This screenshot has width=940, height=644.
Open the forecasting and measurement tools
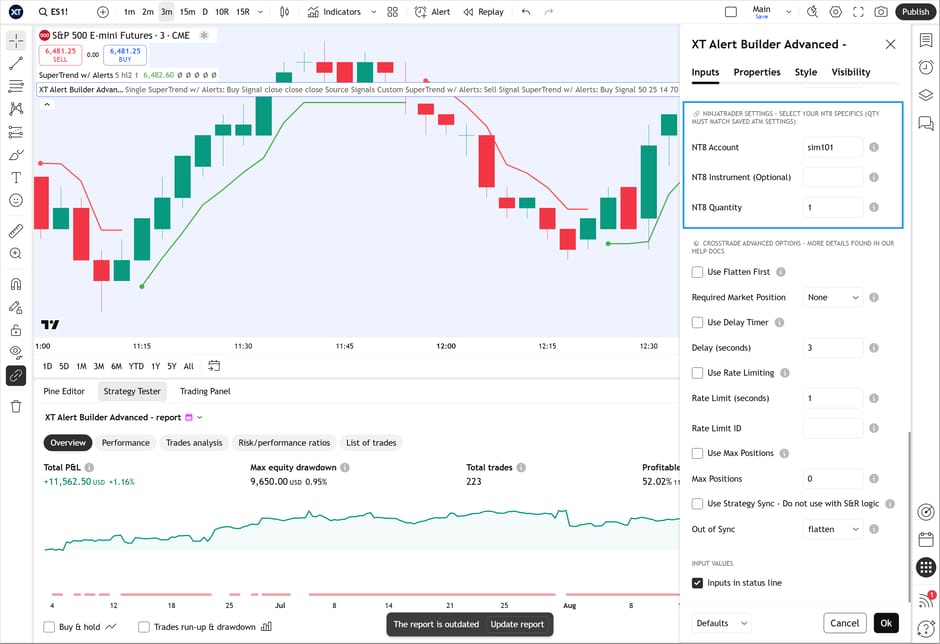(x=16, y=132)
